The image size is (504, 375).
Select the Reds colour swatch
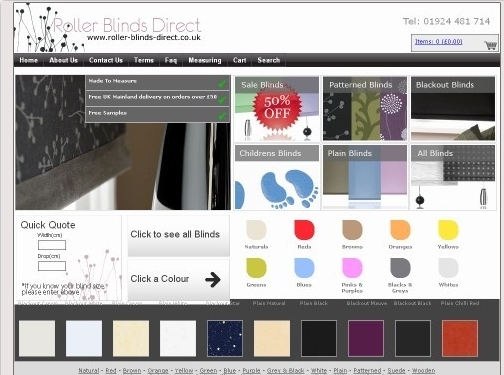(304, 230)
